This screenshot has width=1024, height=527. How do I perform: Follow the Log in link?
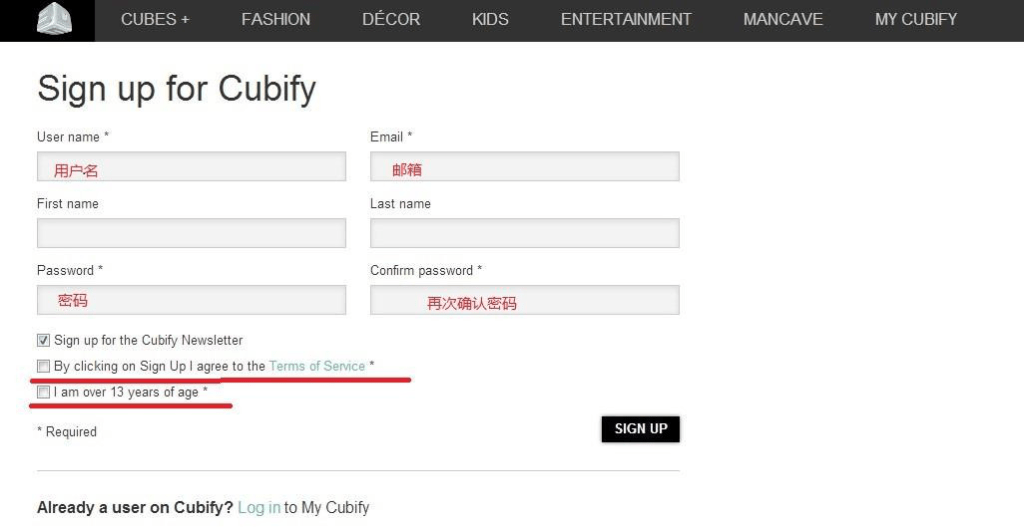pos(258,508)
